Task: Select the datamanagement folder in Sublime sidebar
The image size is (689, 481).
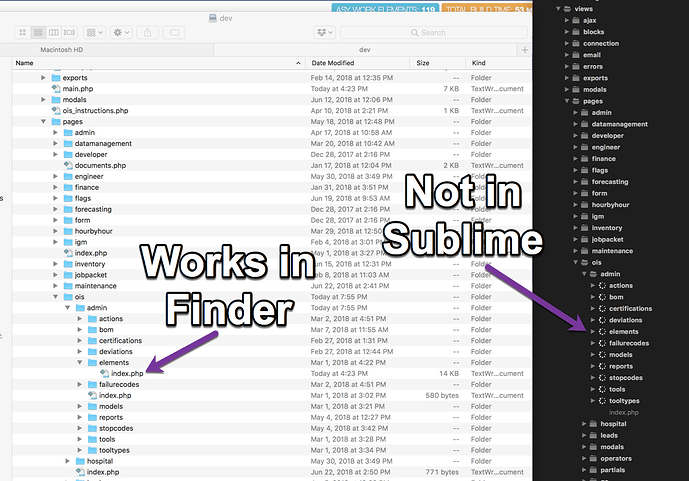Action: pos(620,124)
